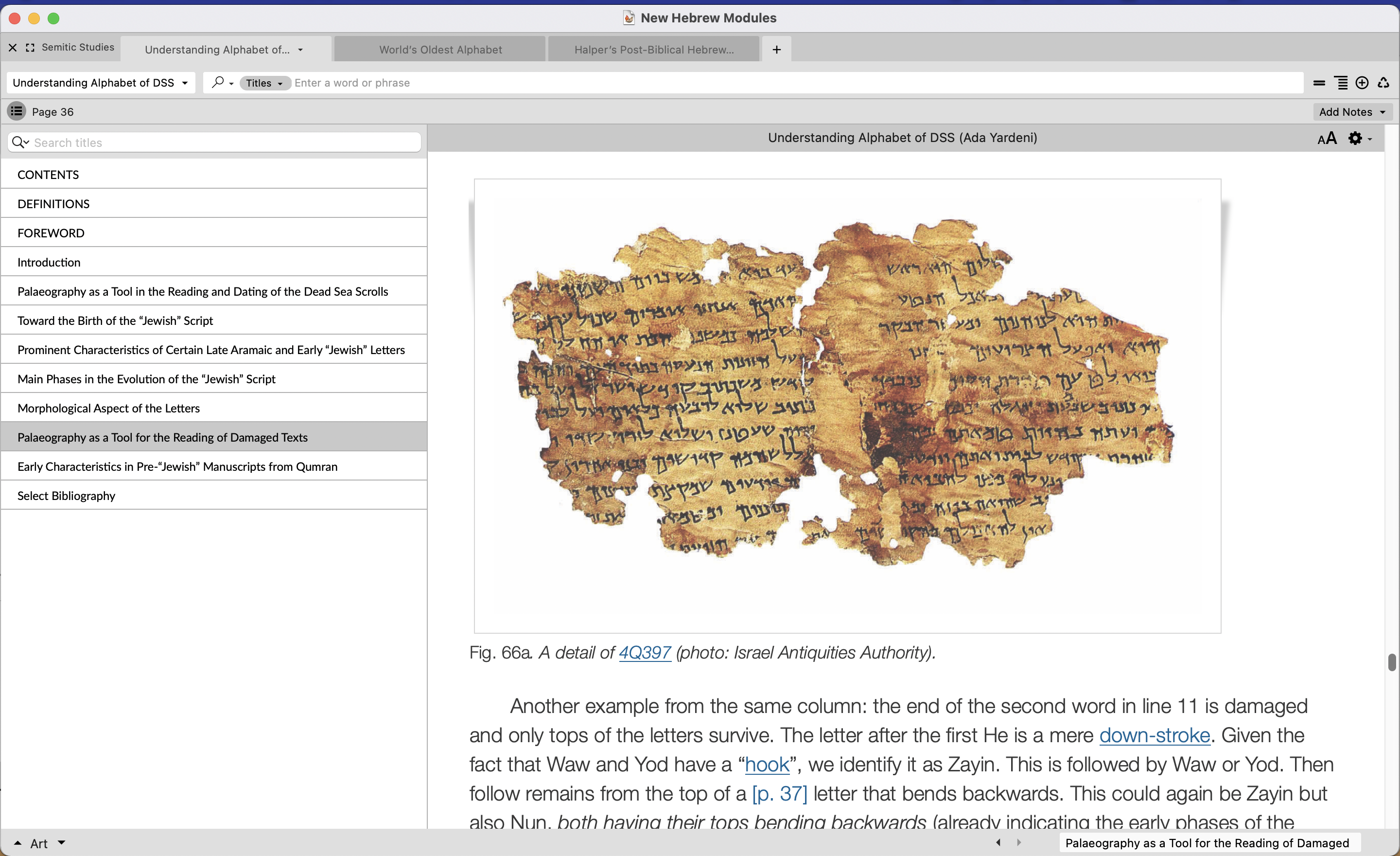Select Morphological Aspect of the Letters entry
The width and height of the screenshot is (1400, 856).
[x=108, y=408]
